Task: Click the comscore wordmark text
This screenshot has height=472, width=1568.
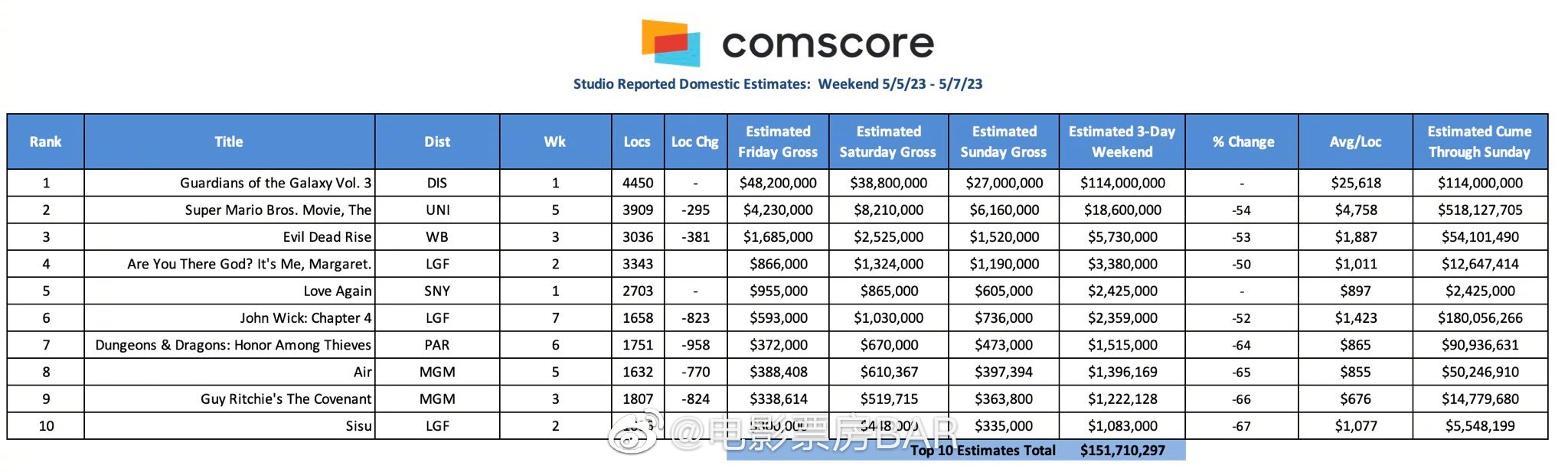Action: [828, 44]
